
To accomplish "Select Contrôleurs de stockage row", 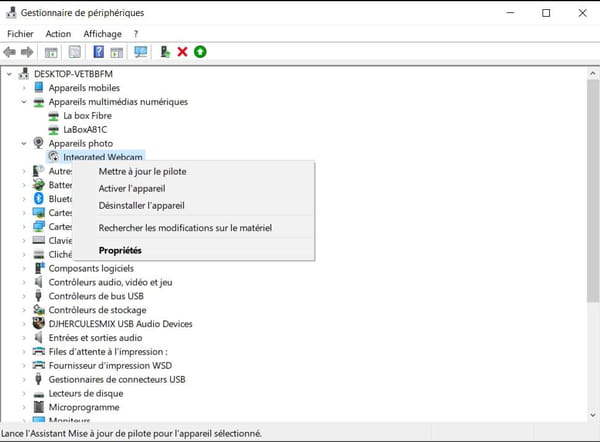I will click(x=97, y=310).
